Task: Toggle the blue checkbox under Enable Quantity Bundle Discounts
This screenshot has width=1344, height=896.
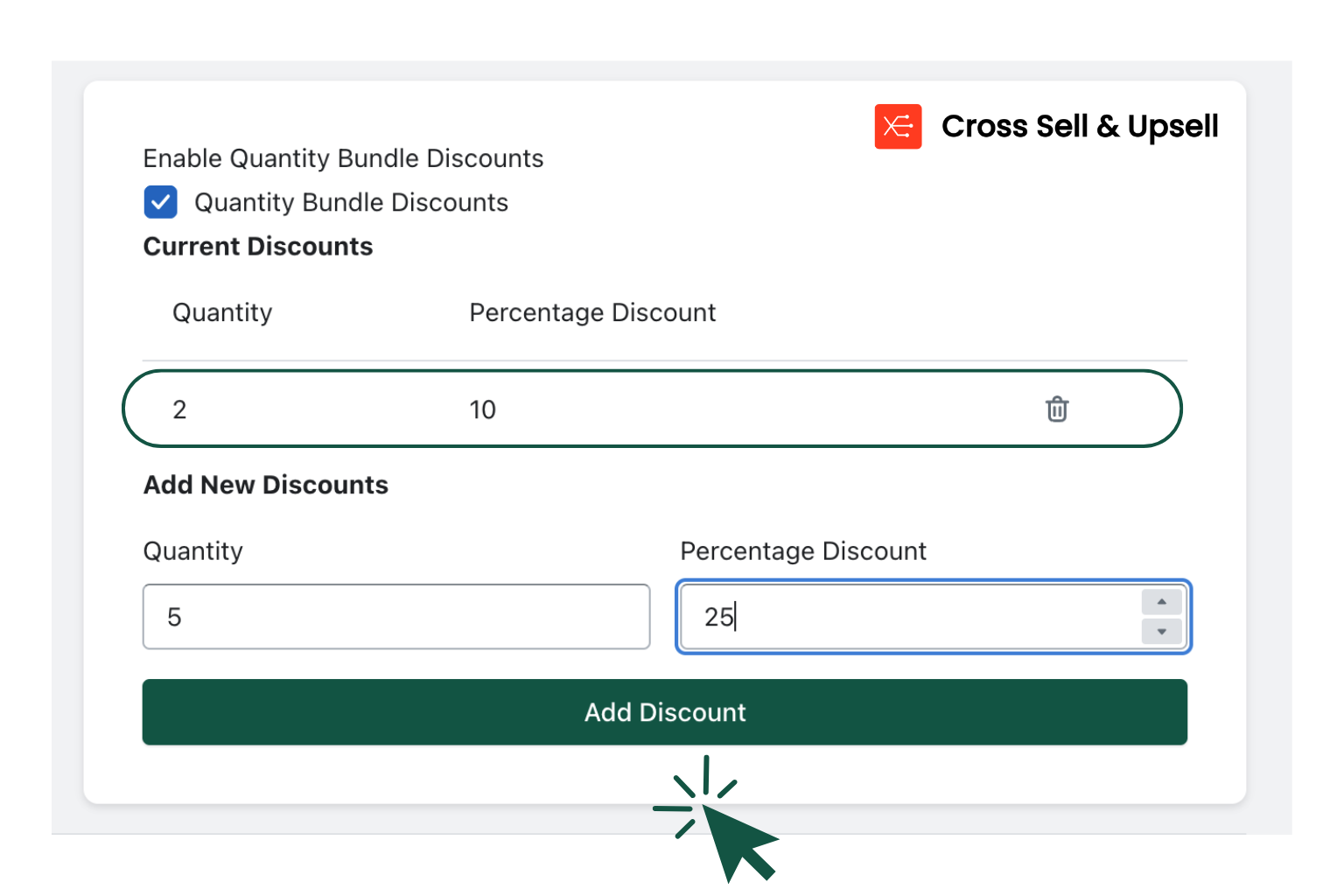Action: (160, 202)
